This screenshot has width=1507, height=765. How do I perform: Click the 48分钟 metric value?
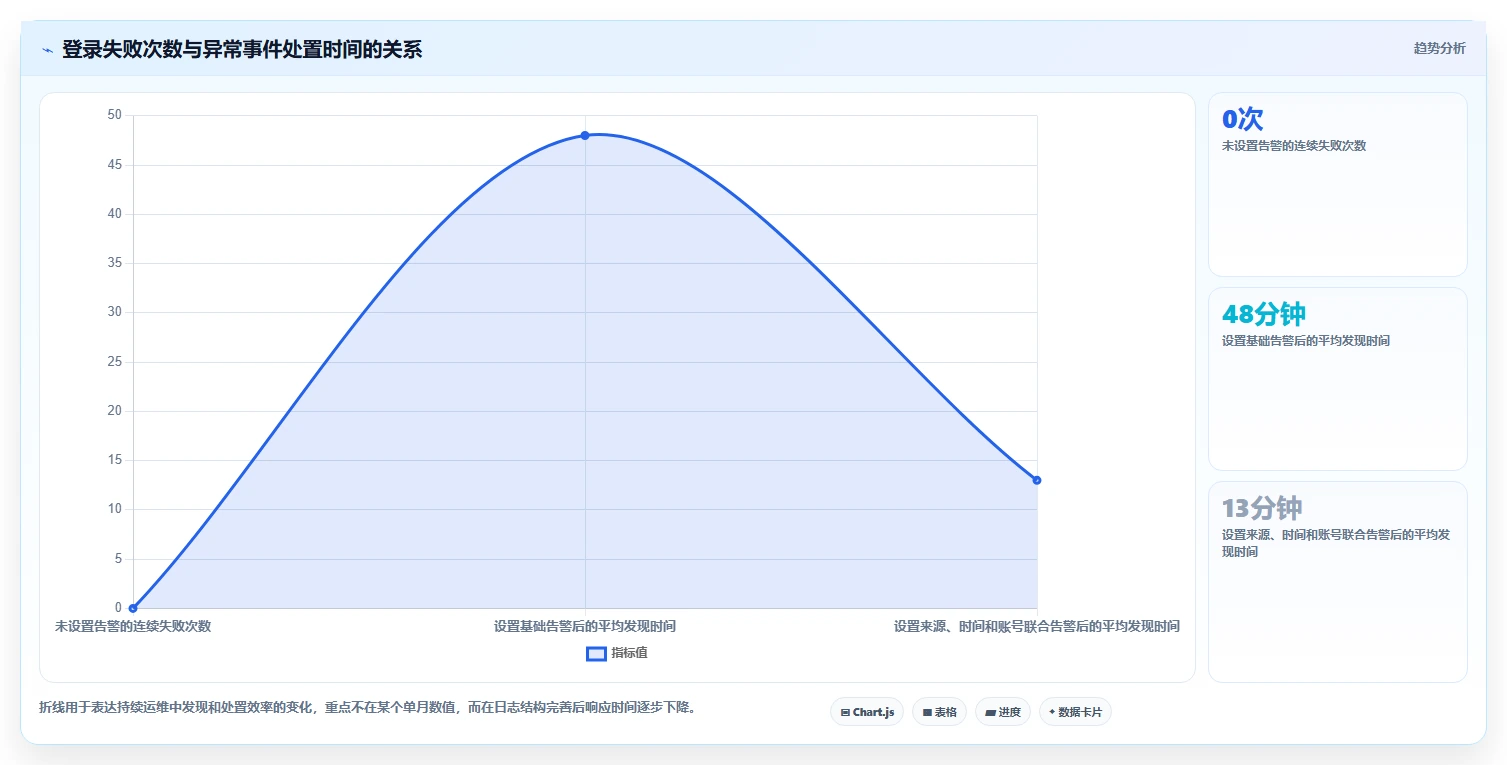pyautogui.click(x=1264, y=314)
